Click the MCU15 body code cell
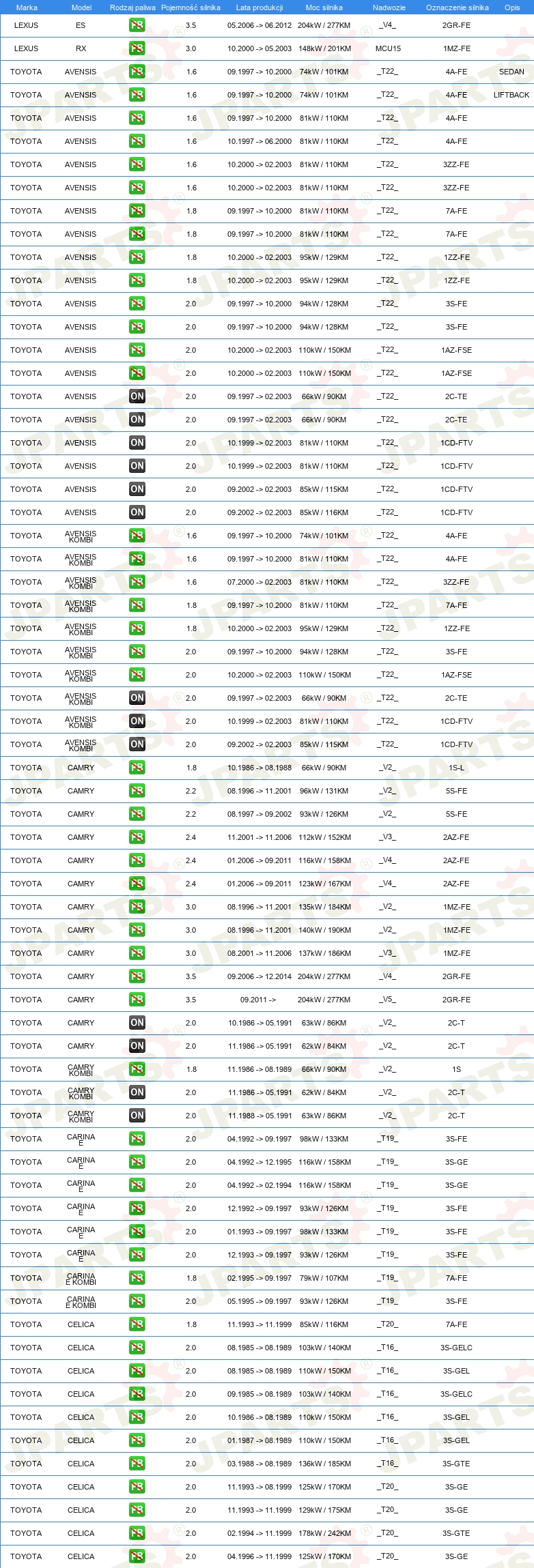Screen dimensions: 534x1568 point(388,48)
